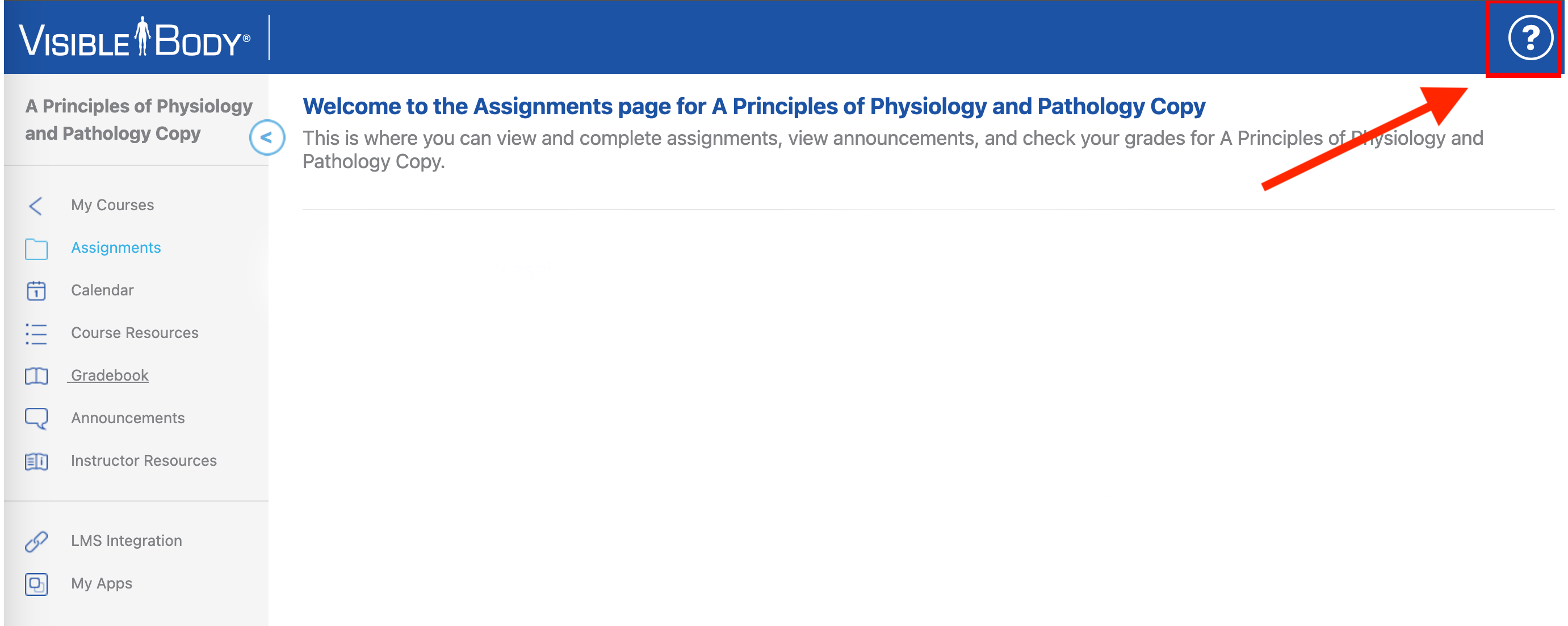
Task: Open the Gradebook link
Action: tap(110, 375)
